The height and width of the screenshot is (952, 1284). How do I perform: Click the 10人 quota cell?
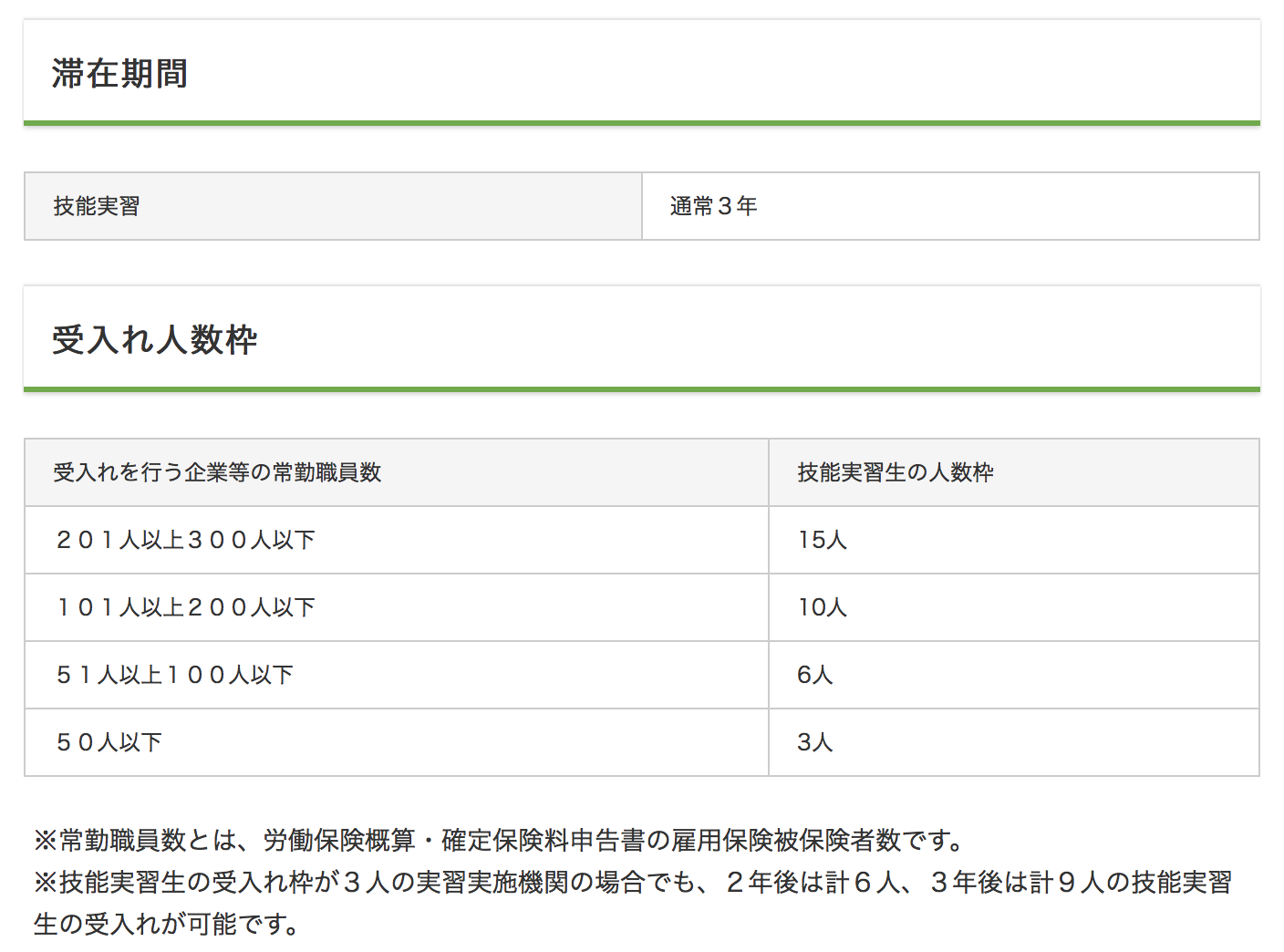[822, 607]
